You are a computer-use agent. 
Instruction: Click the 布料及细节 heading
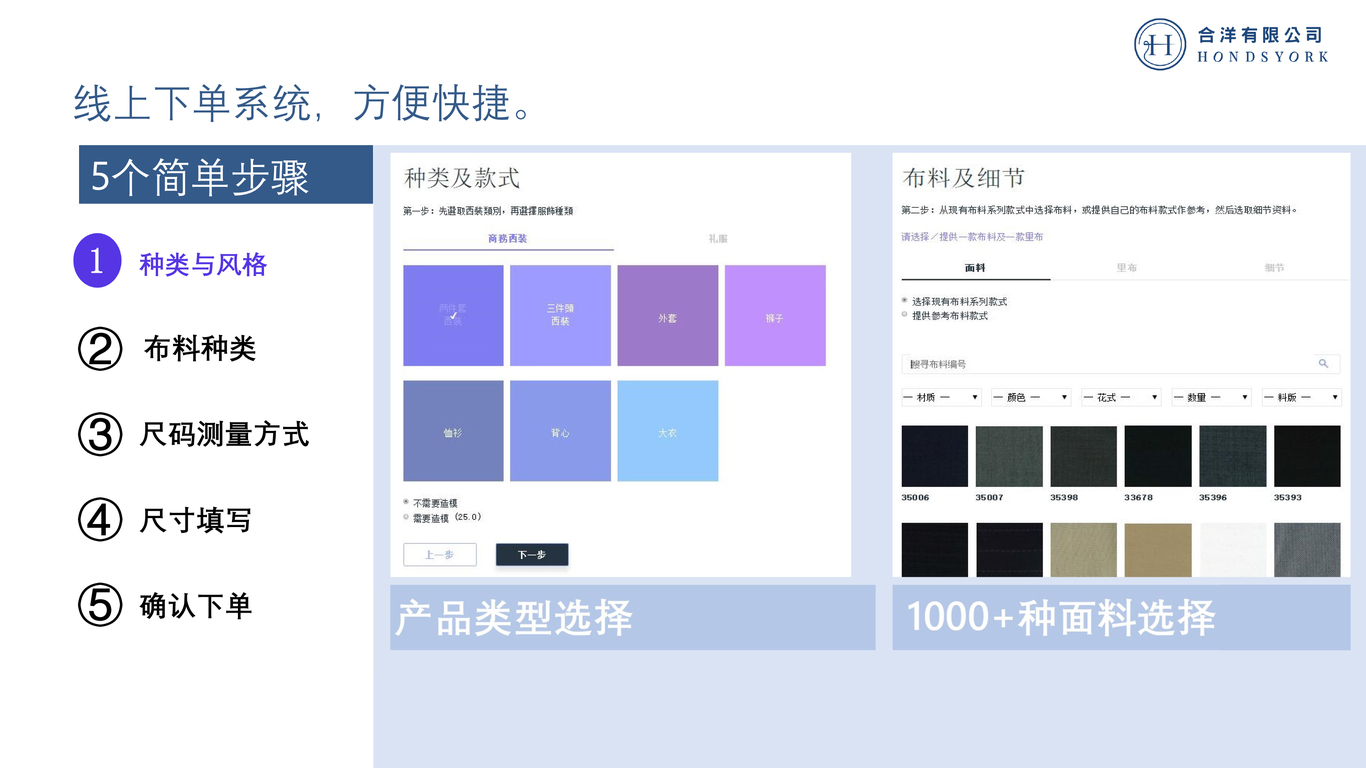[964, 178]
